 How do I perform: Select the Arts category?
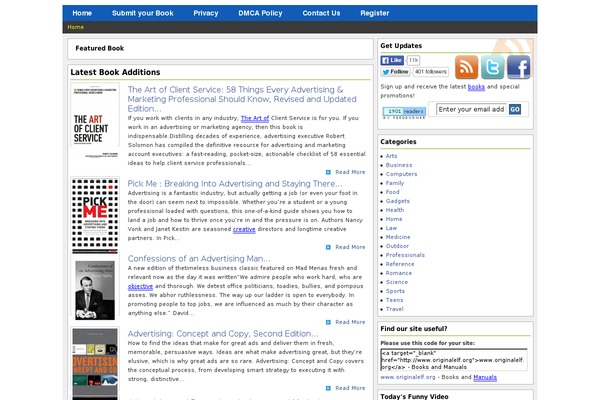click(391, 156)
